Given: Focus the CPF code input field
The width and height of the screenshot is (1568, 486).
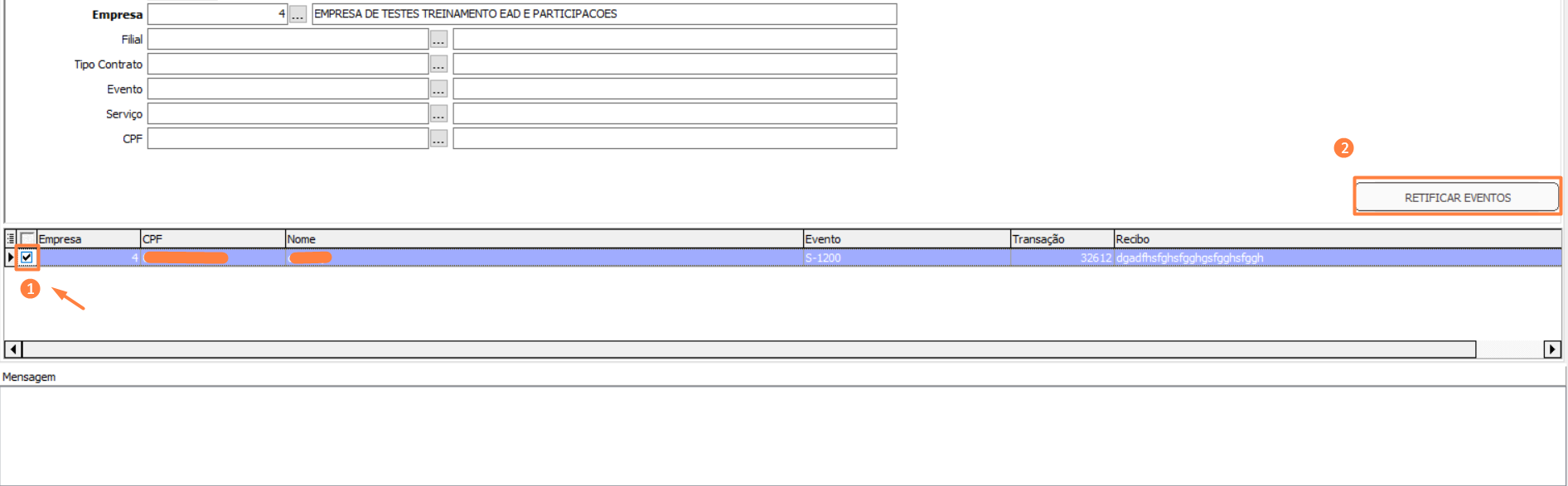Looking at the screenshot, I should (288, 138).
